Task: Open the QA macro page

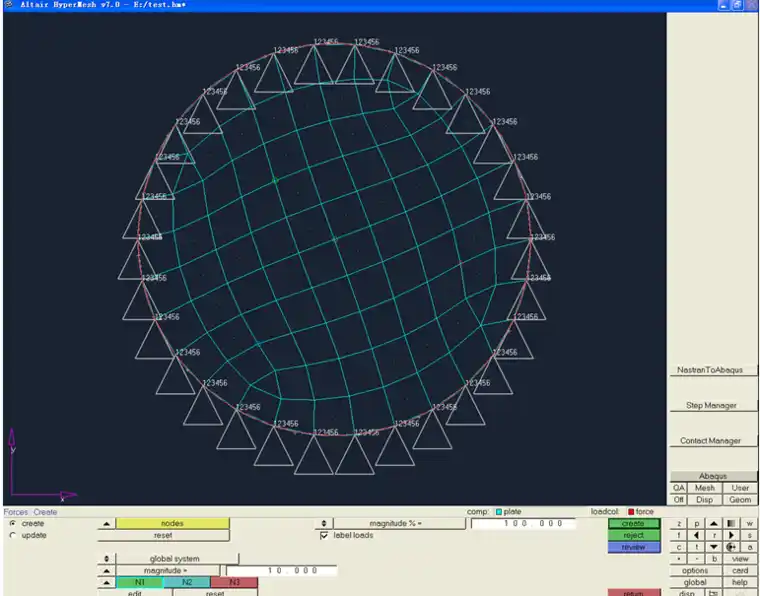Action: coord(679,488)
